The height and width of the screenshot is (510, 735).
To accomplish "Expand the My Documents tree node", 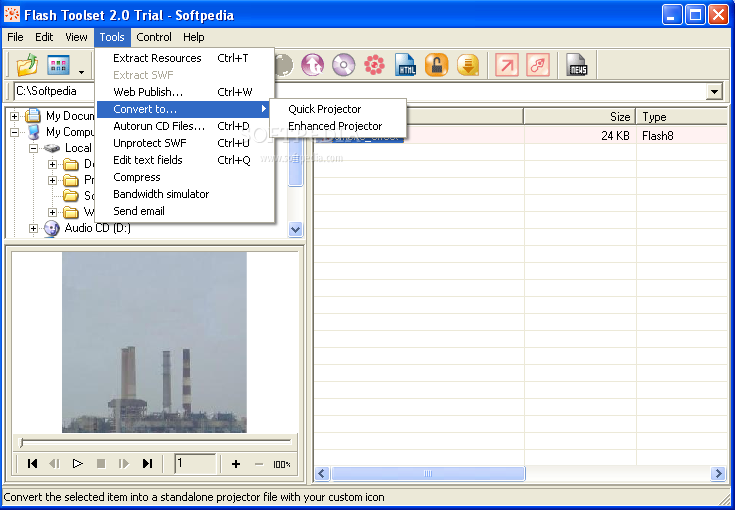I will tap(15, 116).
